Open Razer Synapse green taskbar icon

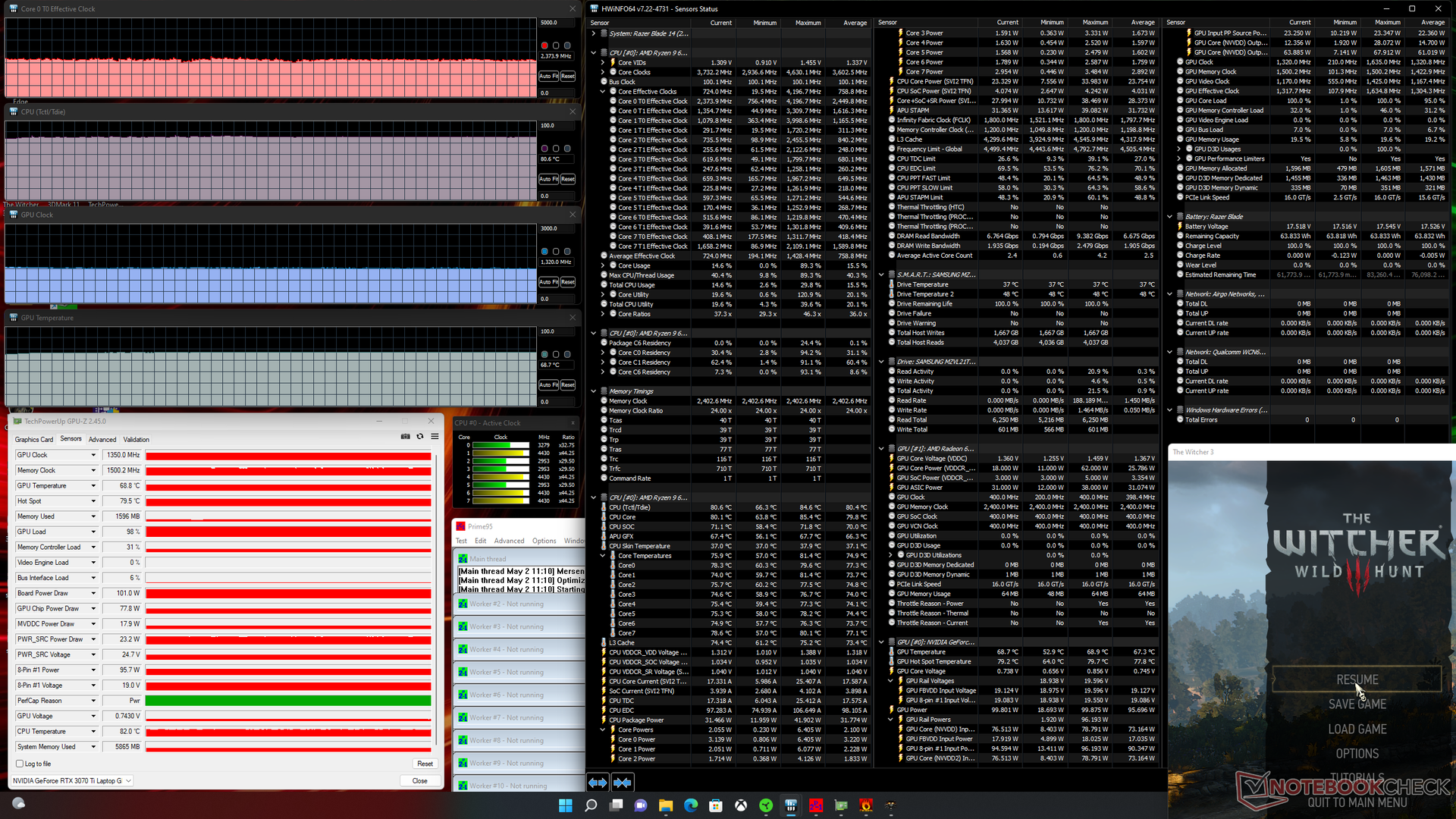pyautogui.click(x=766, y=805)
